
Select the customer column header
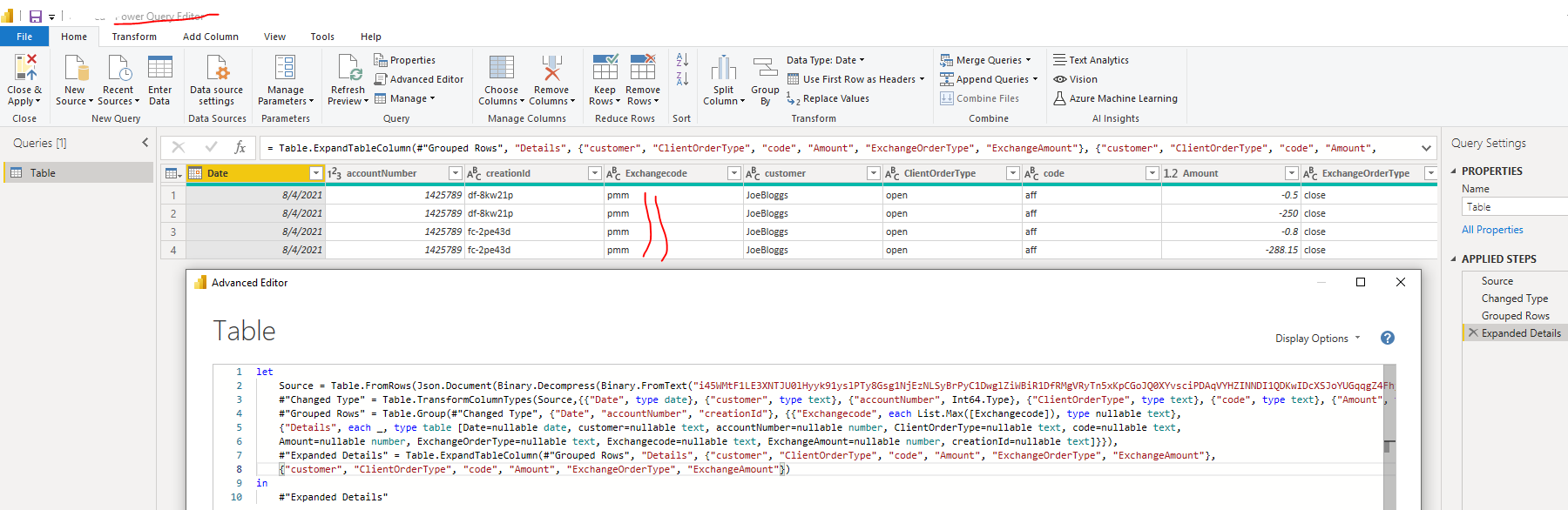813,173
